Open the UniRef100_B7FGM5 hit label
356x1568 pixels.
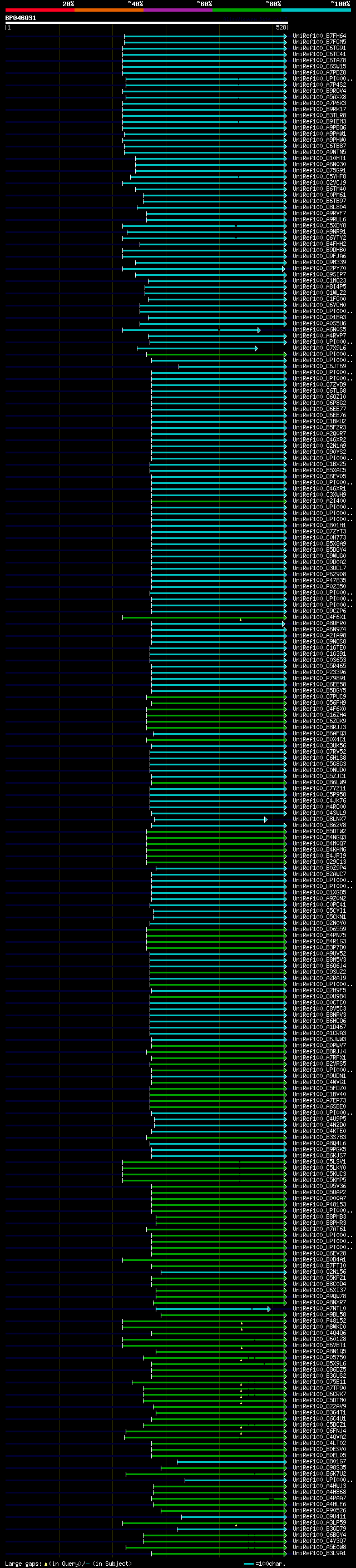click(319, 42)
